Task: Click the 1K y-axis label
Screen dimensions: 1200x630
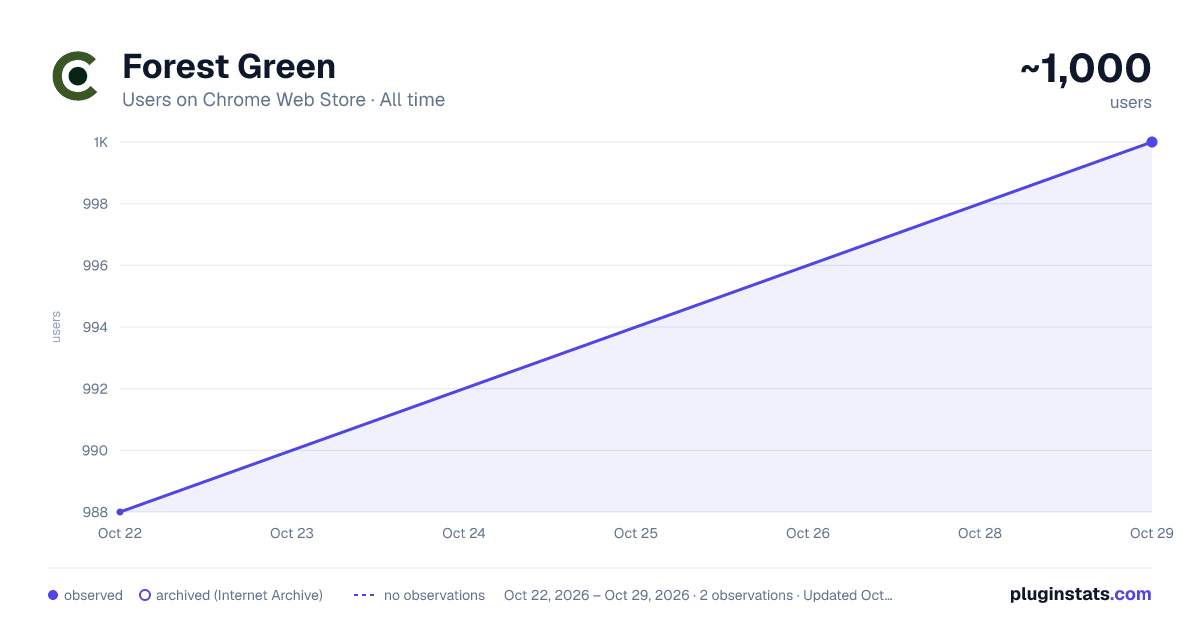Action: coord(101,142)
